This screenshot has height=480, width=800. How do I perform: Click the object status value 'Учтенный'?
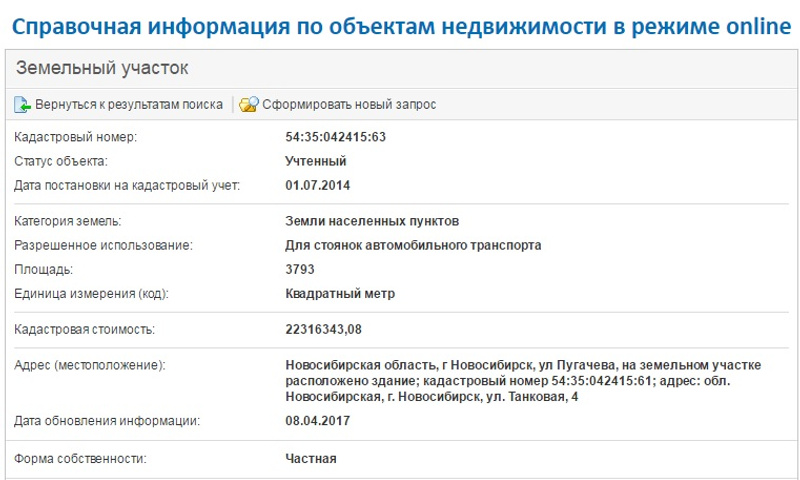coord(316,161)
